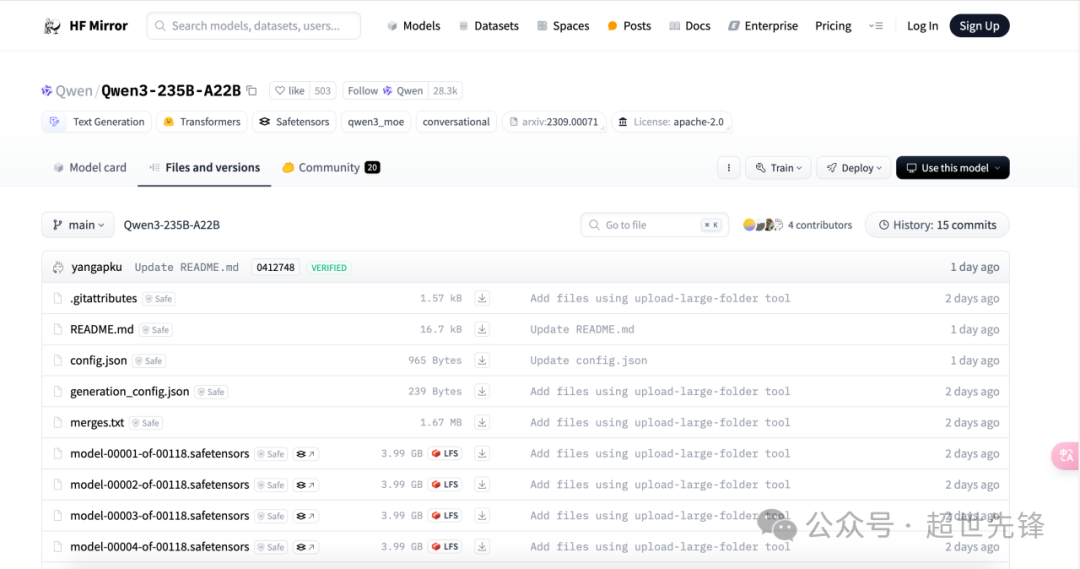Click the conversational tag
The width and height of the screenshot is (1080, 569).
click(x=456, y=122)
